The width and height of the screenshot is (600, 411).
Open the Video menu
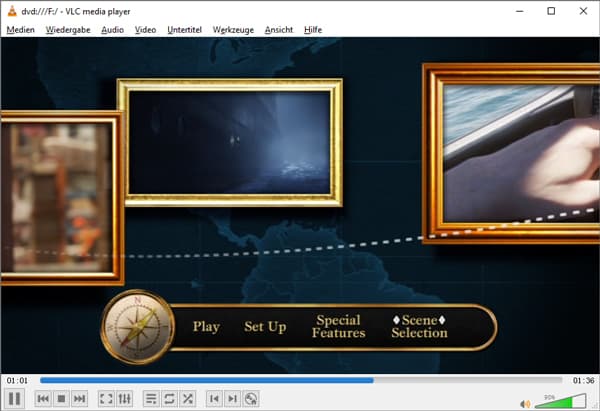coord(145,30)
